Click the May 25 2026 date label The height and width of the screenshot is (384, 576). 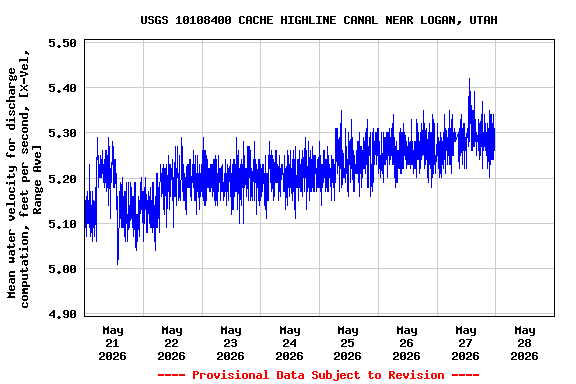348,343
